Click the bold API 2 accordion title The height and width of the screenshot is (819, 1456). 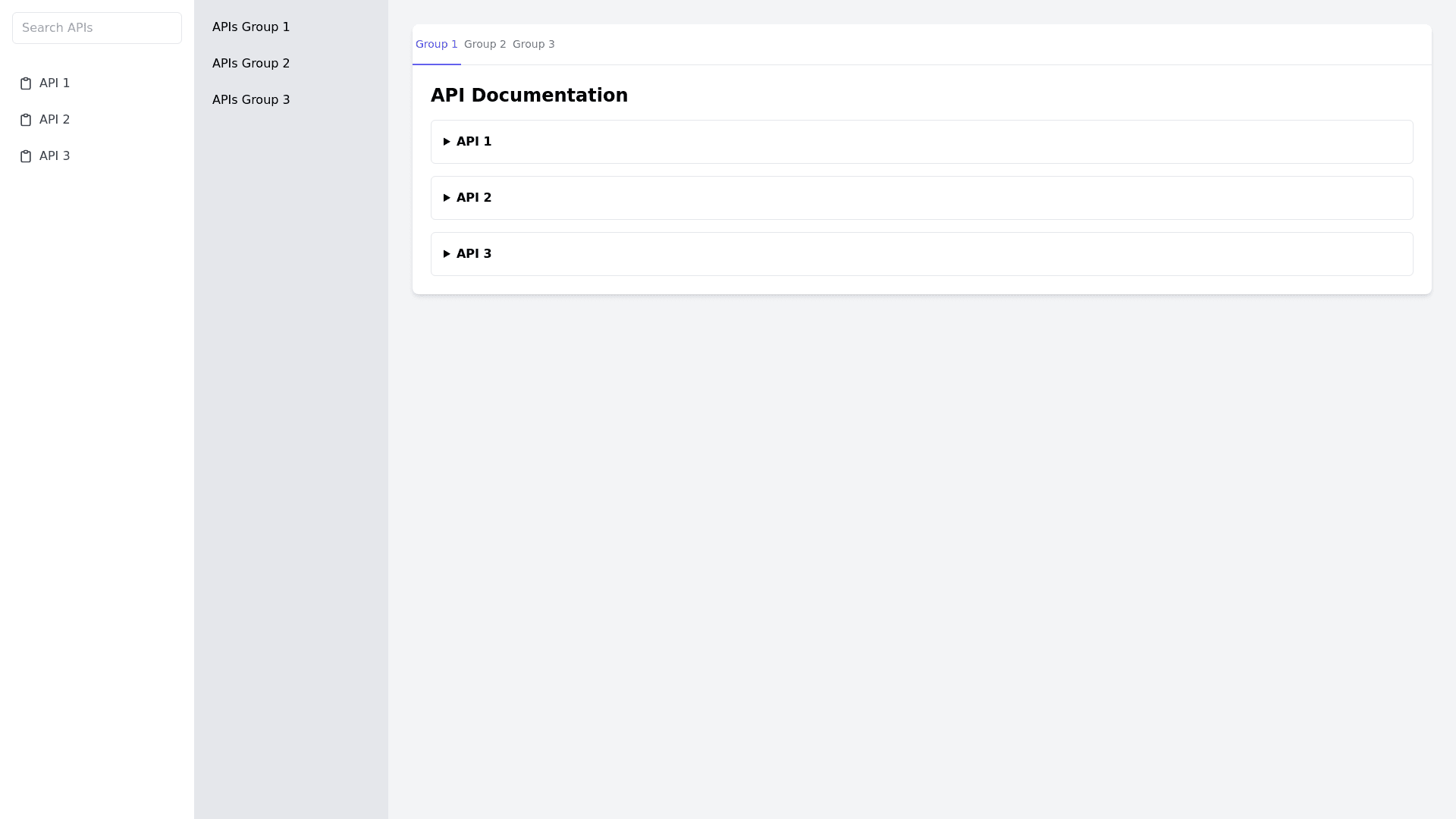(474, 198)
